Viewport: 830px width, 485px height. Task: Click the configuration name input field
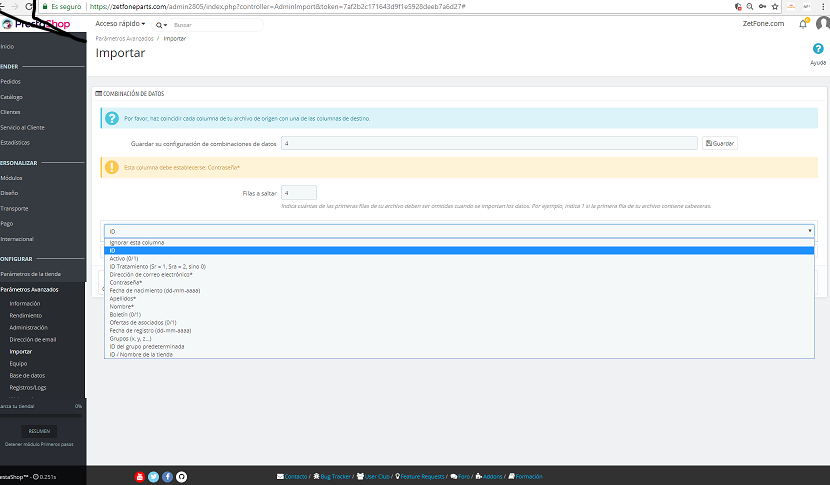(x=489, y=143)
